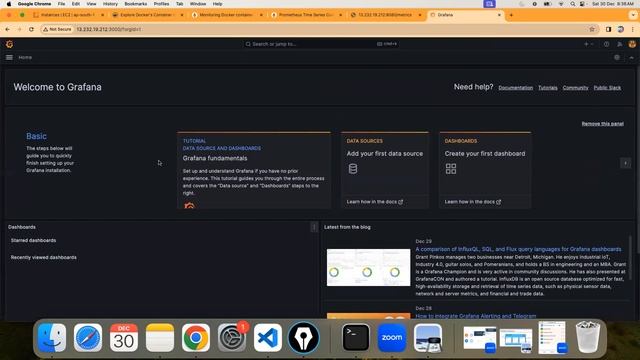The image size is (640, 360).
Task: Open Zoom from the Dock
Action: click(392, 338)
